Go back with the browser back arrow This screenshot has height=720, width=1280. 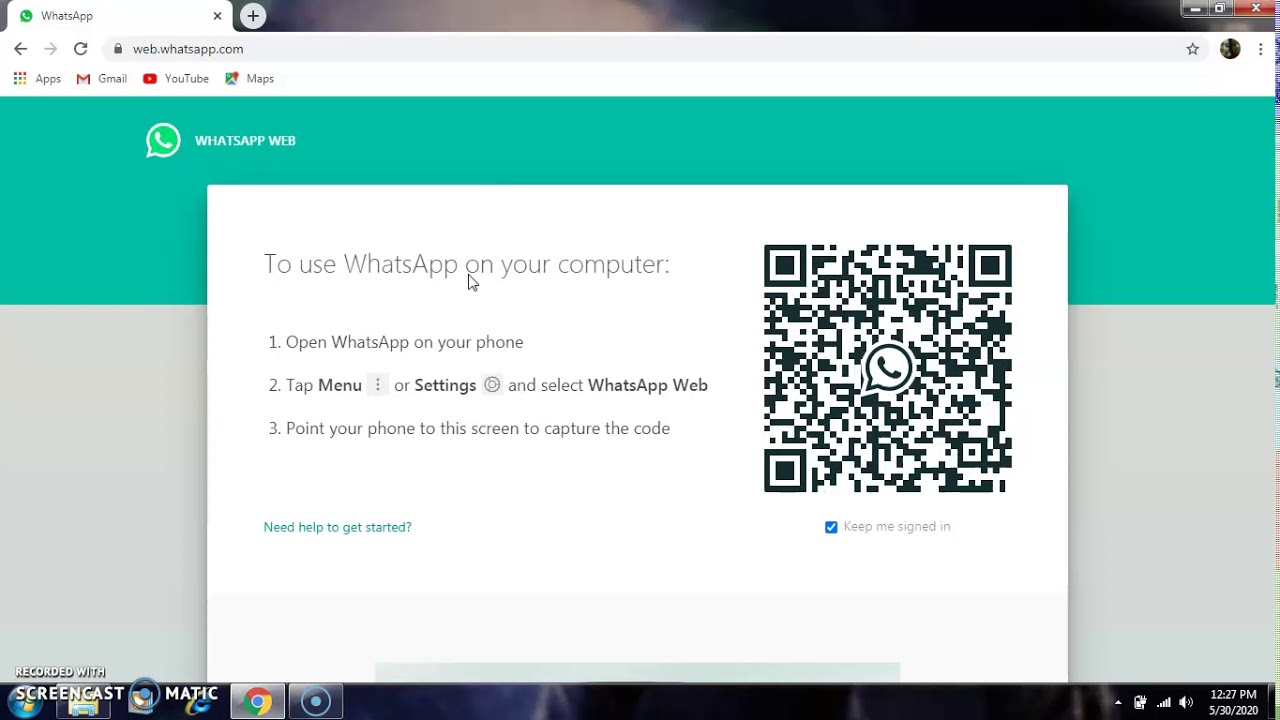click(21, 49)
